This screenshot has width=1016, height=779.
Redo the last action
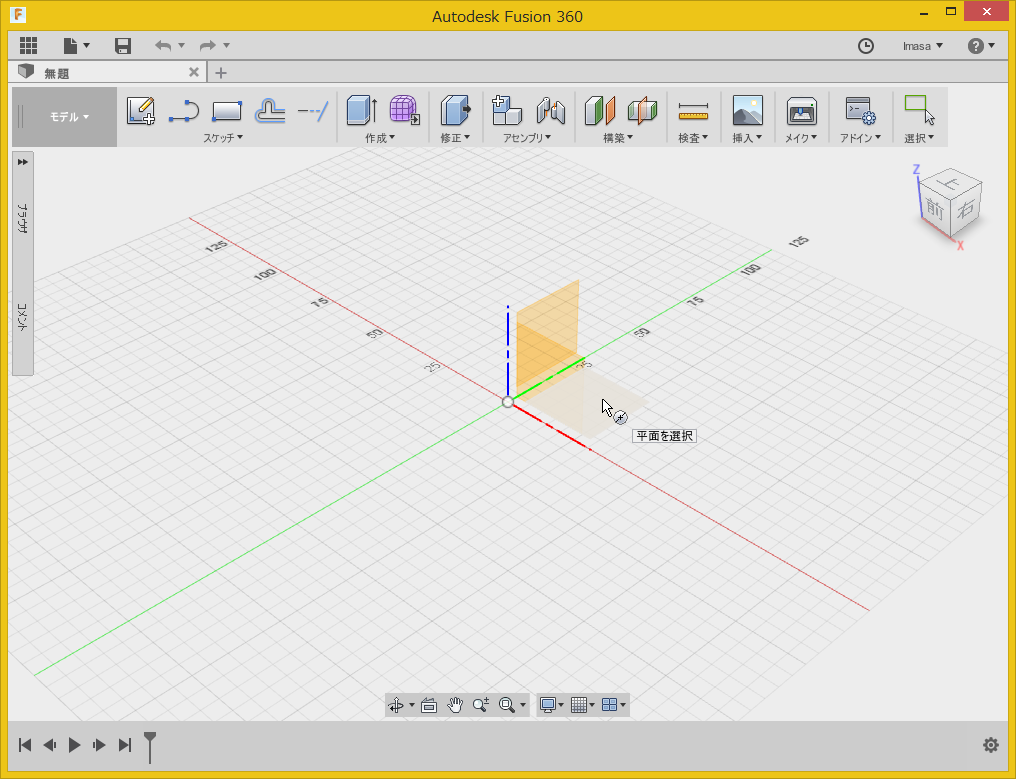click(x=207, y=45)
